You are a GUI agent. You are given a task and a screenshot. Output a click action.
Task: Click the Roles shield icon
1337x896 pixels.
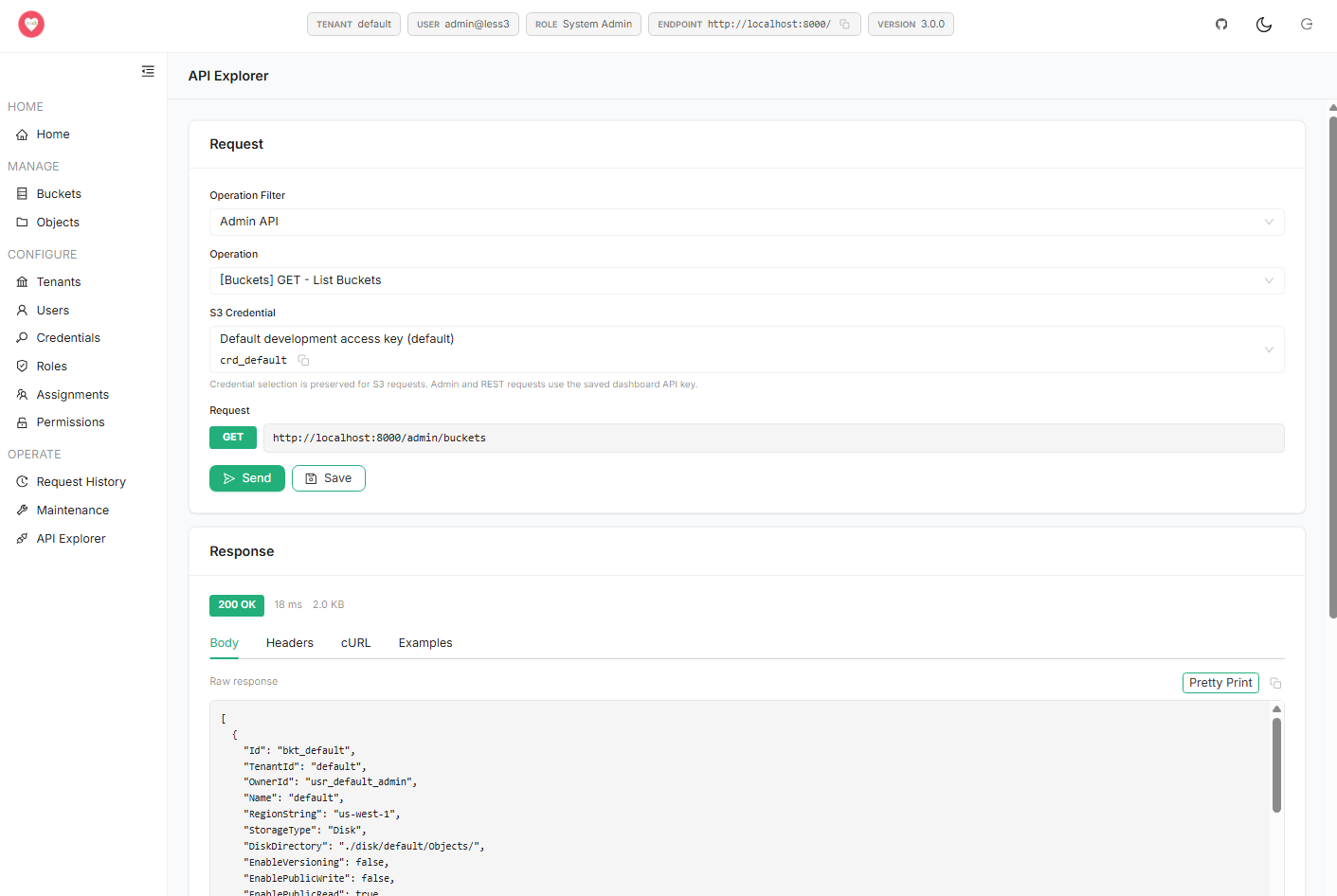click(22, 366)
